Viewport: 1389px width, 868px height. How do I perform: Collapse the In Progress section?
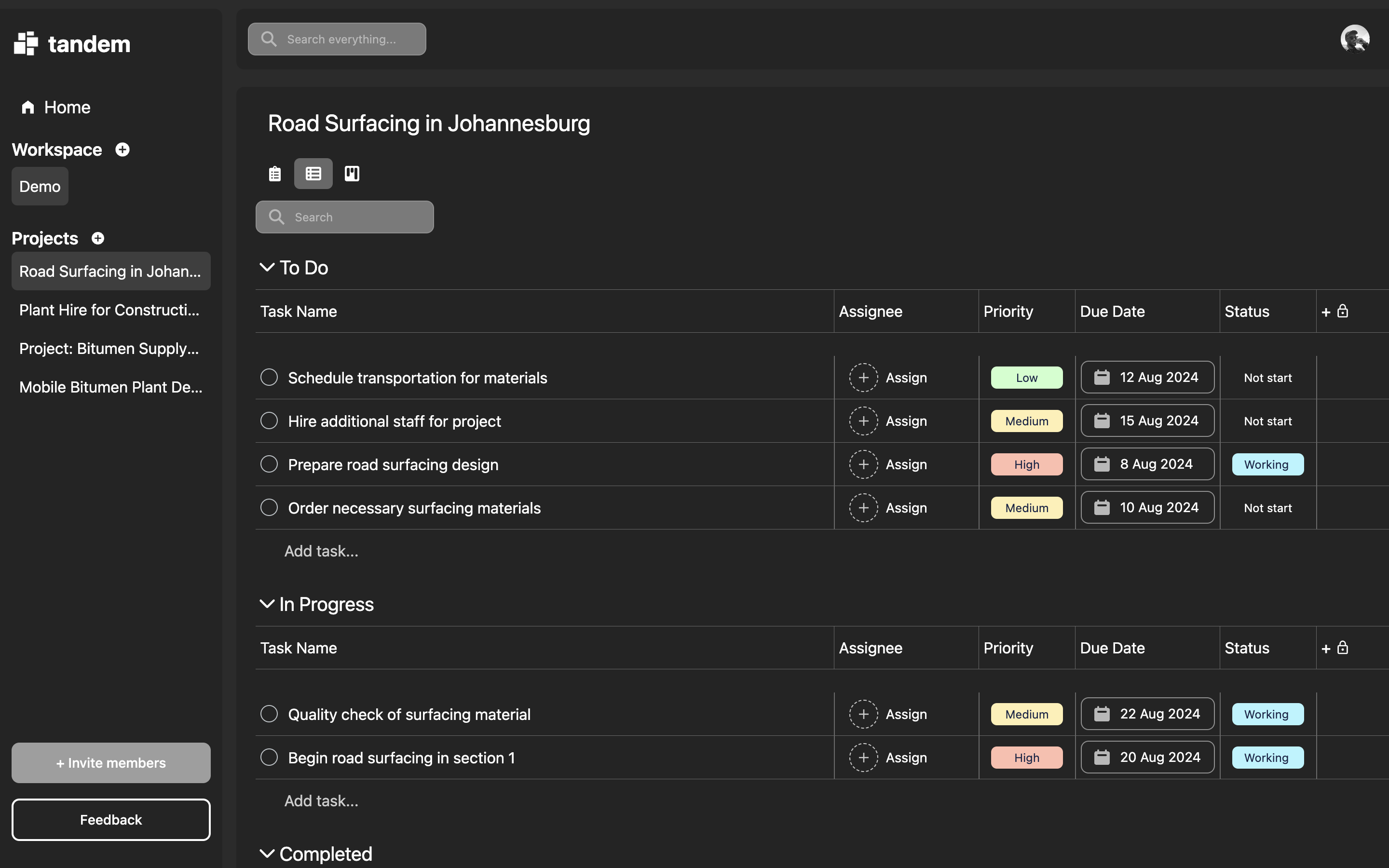coord(267,604)
